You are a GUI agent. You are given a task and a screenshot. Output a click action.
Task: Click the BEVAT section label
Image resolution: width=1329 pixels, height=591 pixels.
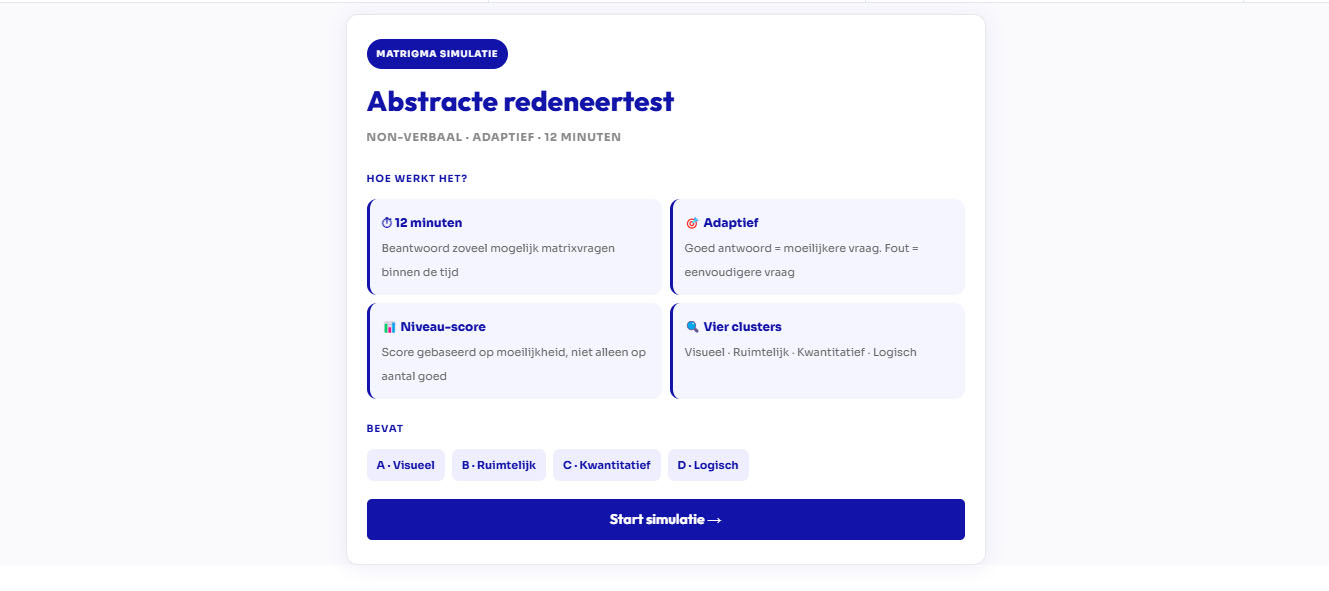coord(384,428)
